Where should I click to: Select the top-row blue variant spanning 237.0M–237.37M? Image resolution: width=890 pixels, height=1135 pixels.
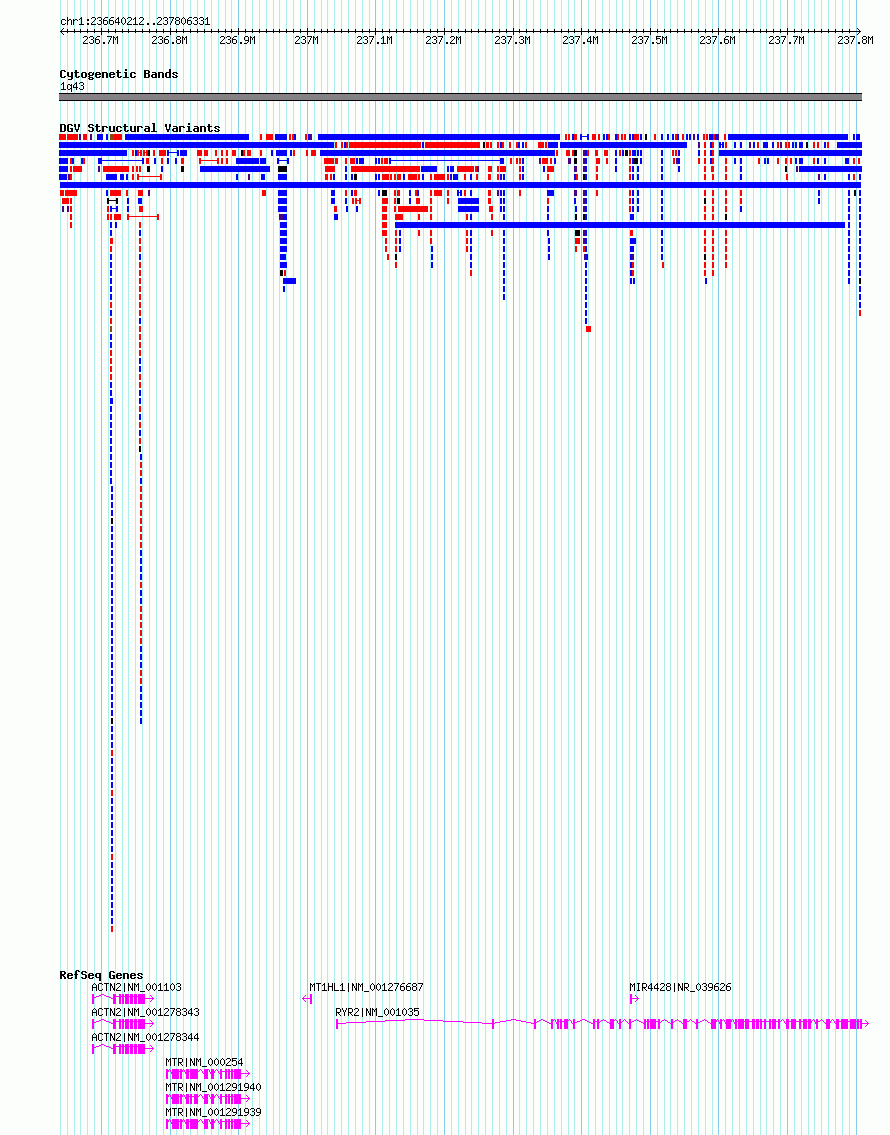point(438,137)
